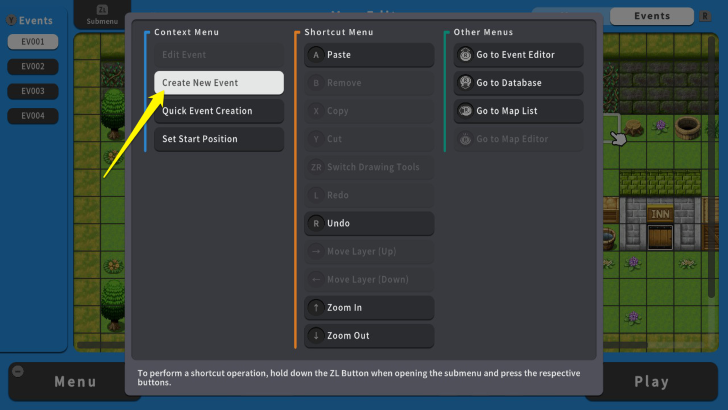Click the Redo shortcut entry

[x=369, y=195]
